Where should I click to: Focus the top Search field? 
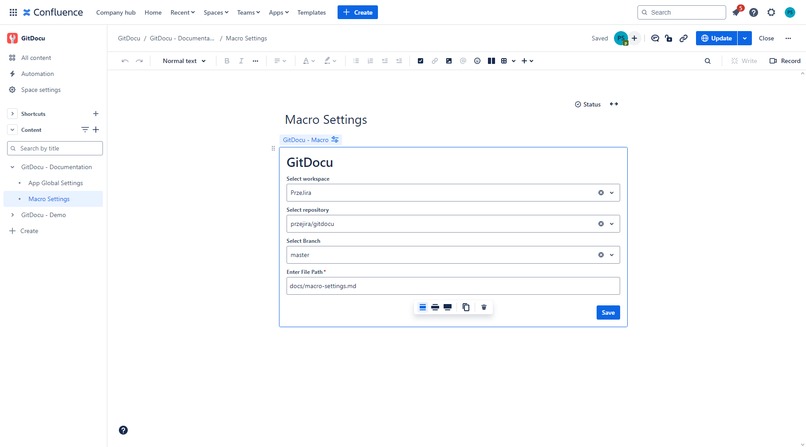(x=682, y=12)
